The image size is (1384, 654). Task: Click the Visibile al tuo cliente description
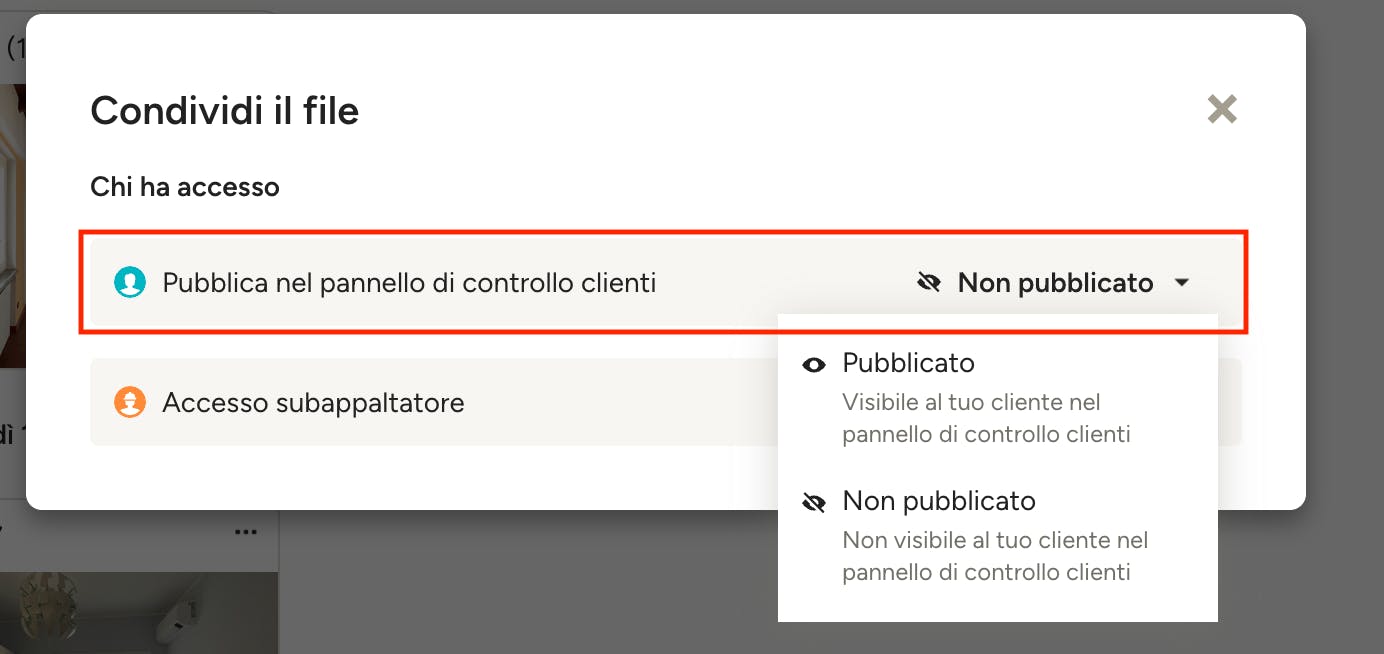[x=986, y=418]
